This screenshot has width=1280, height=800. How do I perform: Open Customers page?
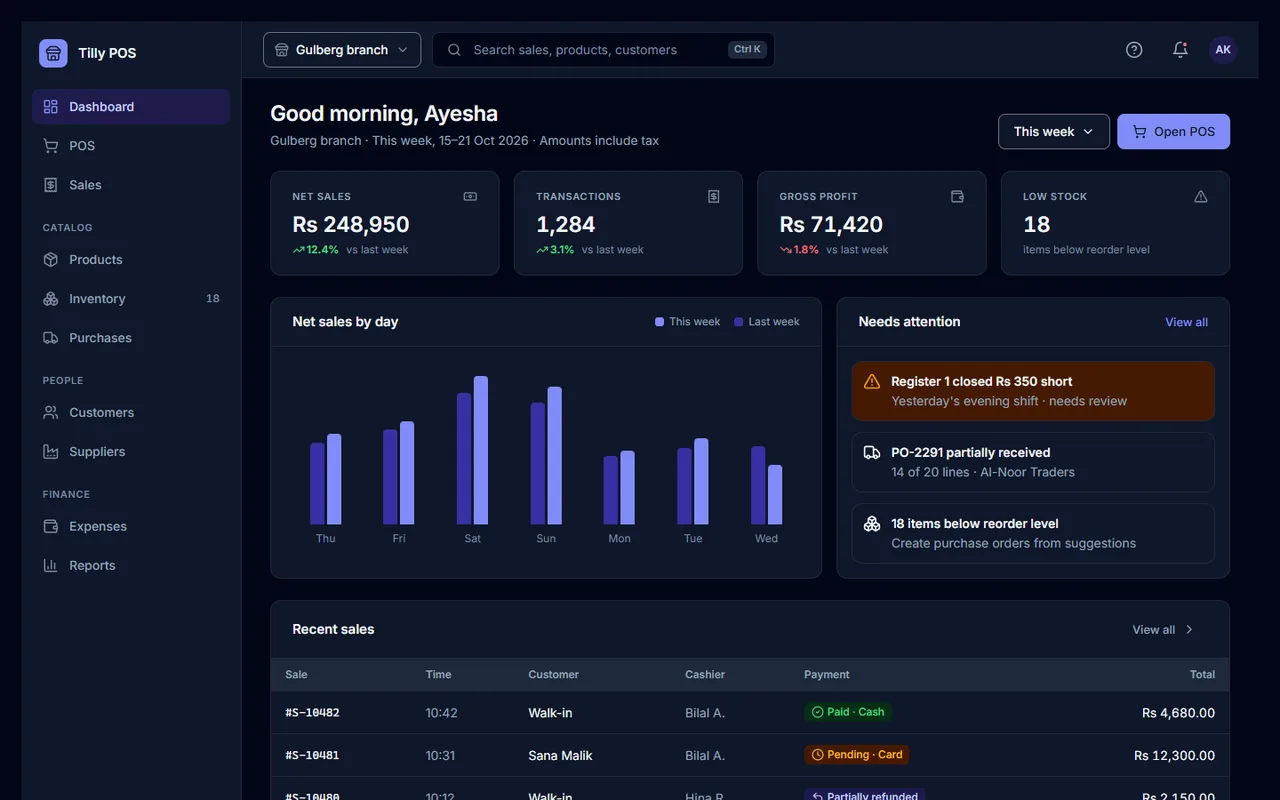click(x=131, y=413)
